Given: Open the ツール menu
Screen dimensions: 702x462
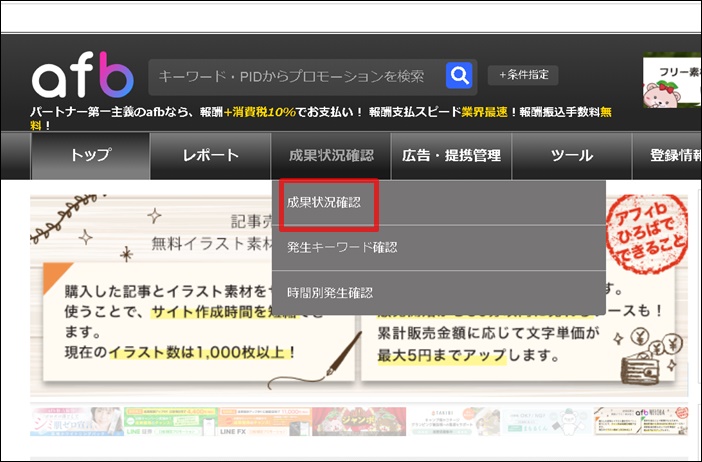Looking at the screenshot, I should [571, 155].
